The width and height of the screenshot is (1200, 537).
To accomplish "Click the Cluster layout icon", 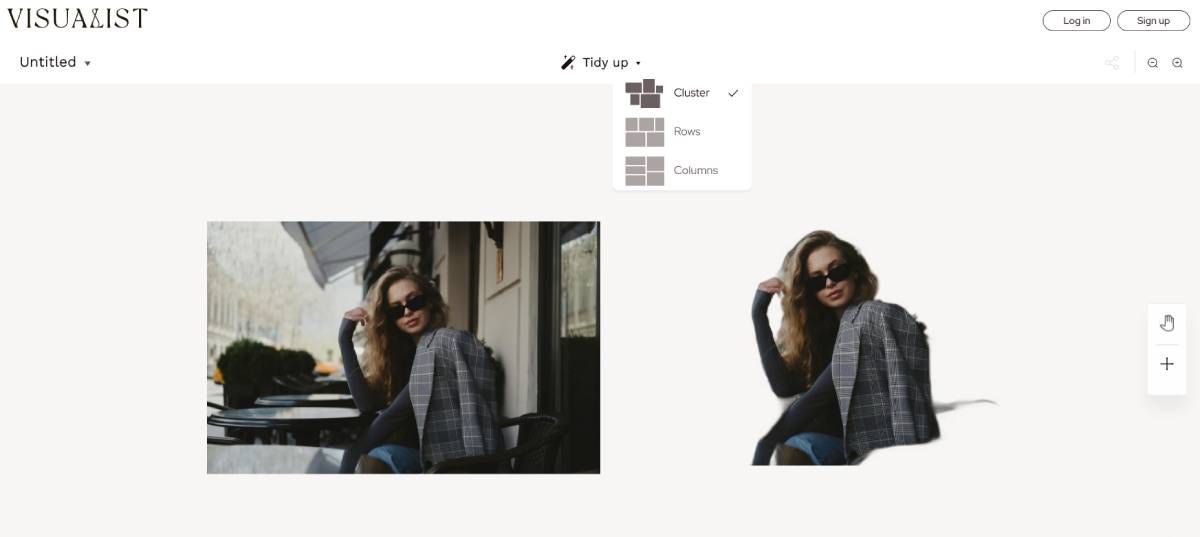I will coord(644,93).
